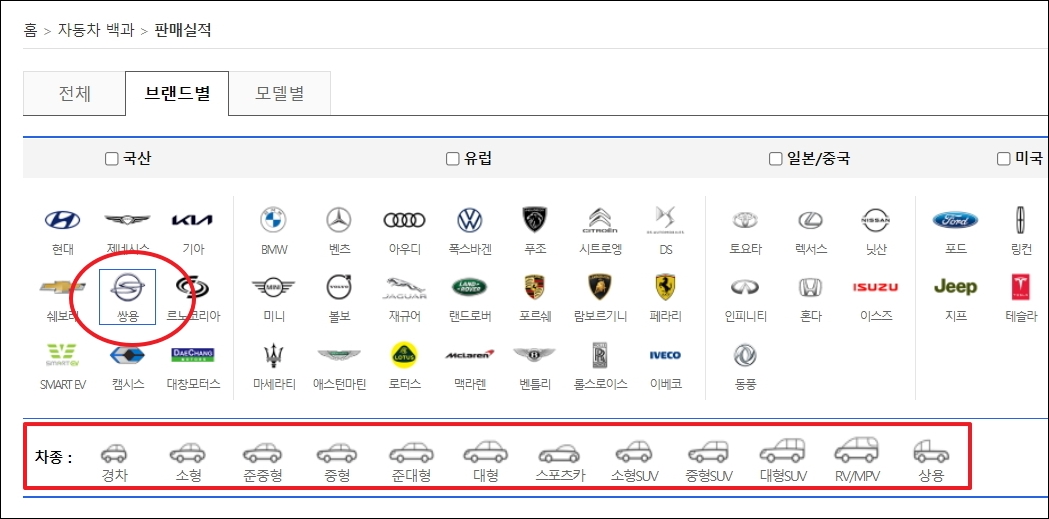The image size is (1049, 519).
Task: Choose the Toyota (토요타) logo
Action: 745,219
